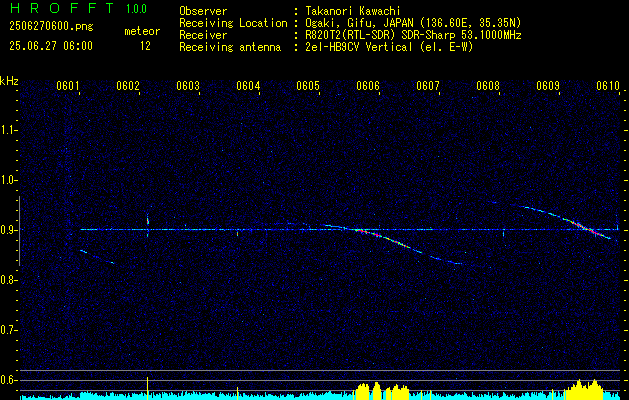Click the meteor label
Viewport: 629px width, 400px height.
(142, 31)
